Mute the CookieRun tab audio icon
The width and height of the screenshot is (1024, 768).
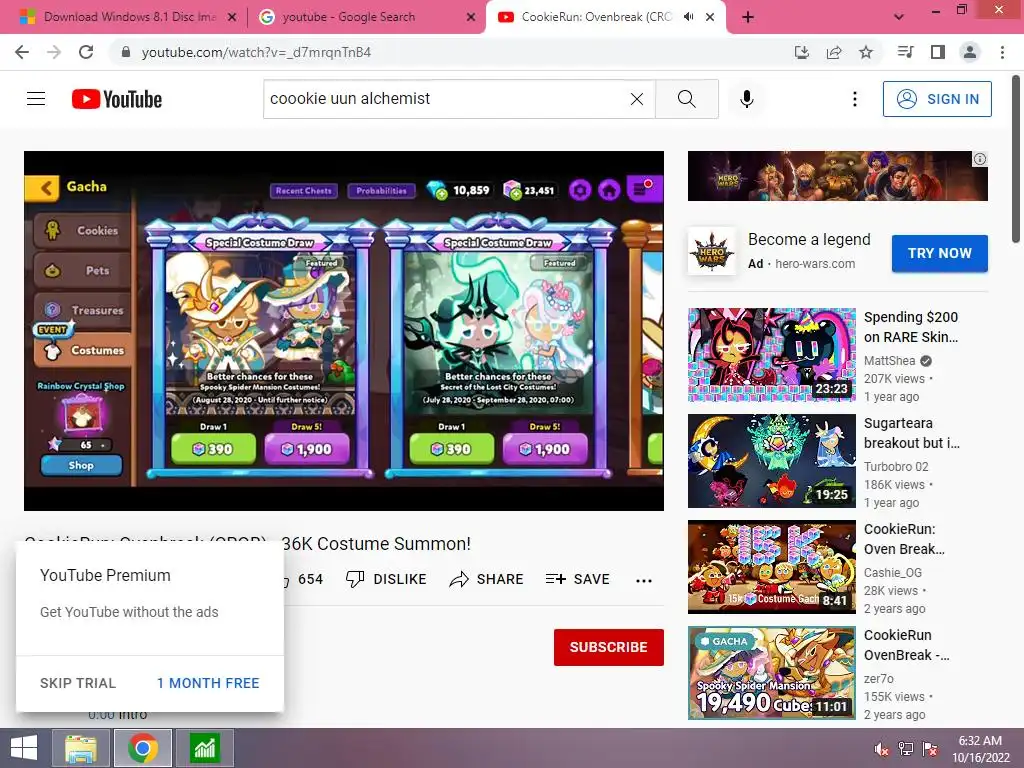click(x=688, y=17)
